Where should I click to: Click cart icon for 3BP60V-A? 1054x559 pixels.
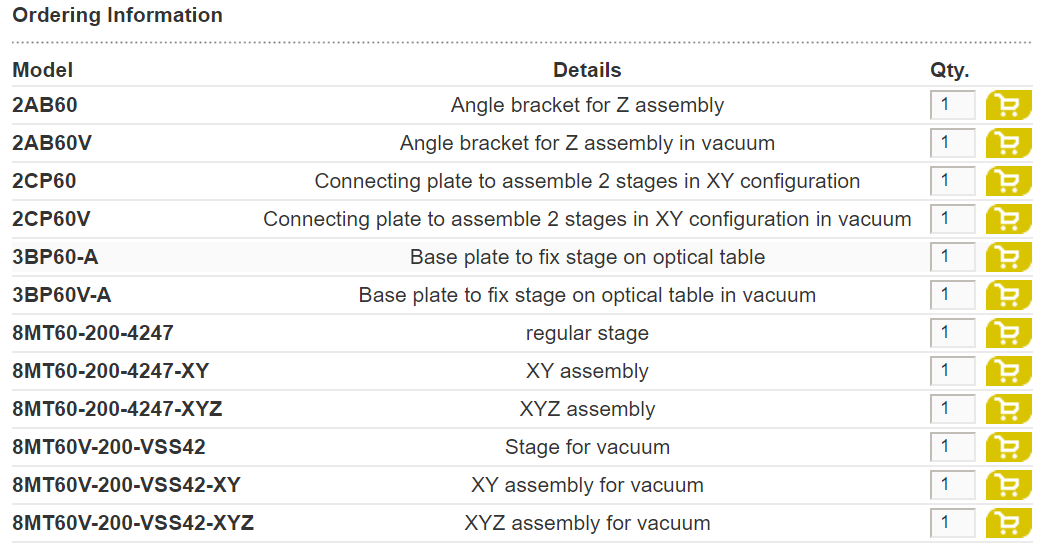(1008, 295)
